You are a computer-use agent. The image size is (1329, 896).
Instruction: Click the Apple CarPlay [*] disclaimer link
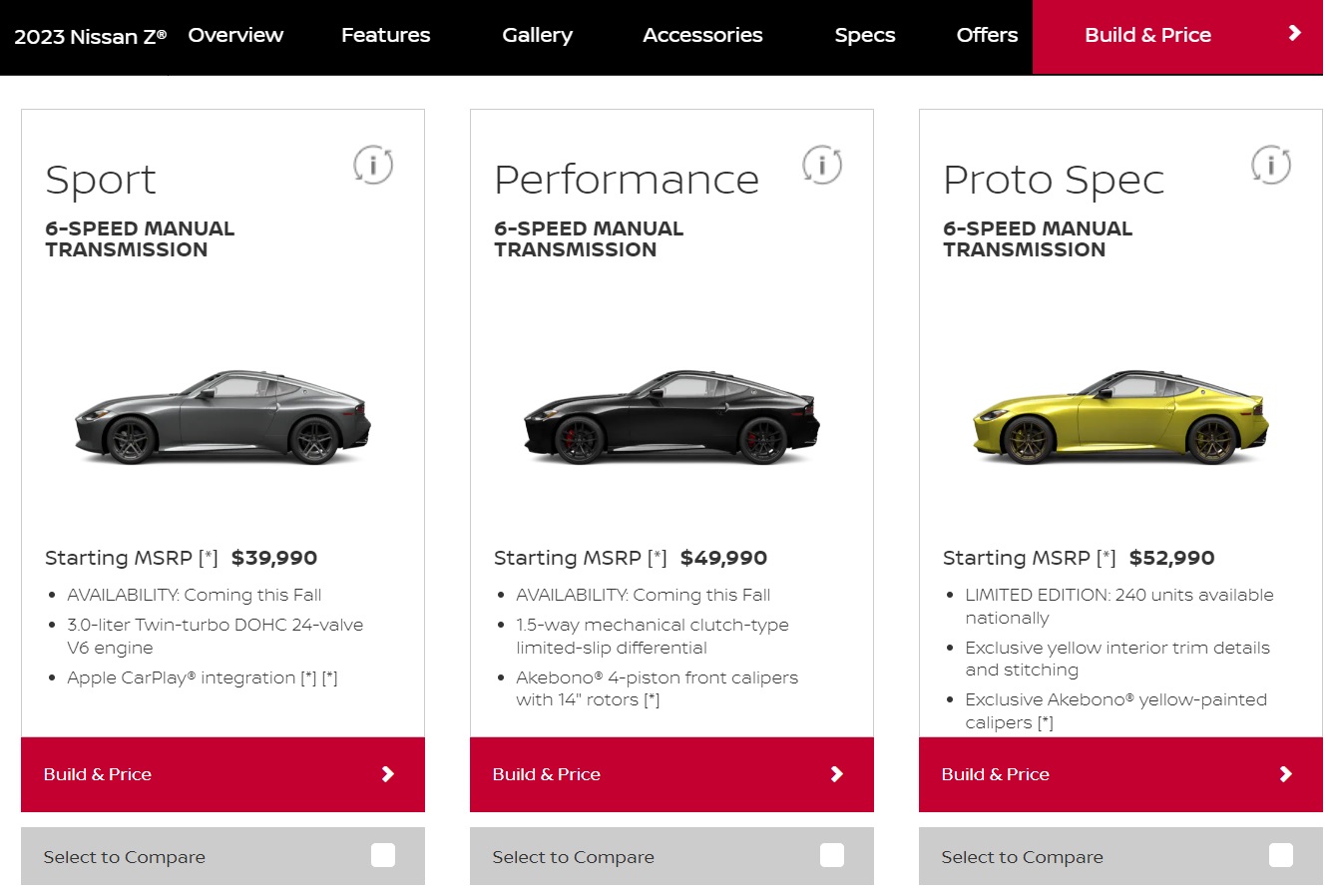[x=312, y=677]
